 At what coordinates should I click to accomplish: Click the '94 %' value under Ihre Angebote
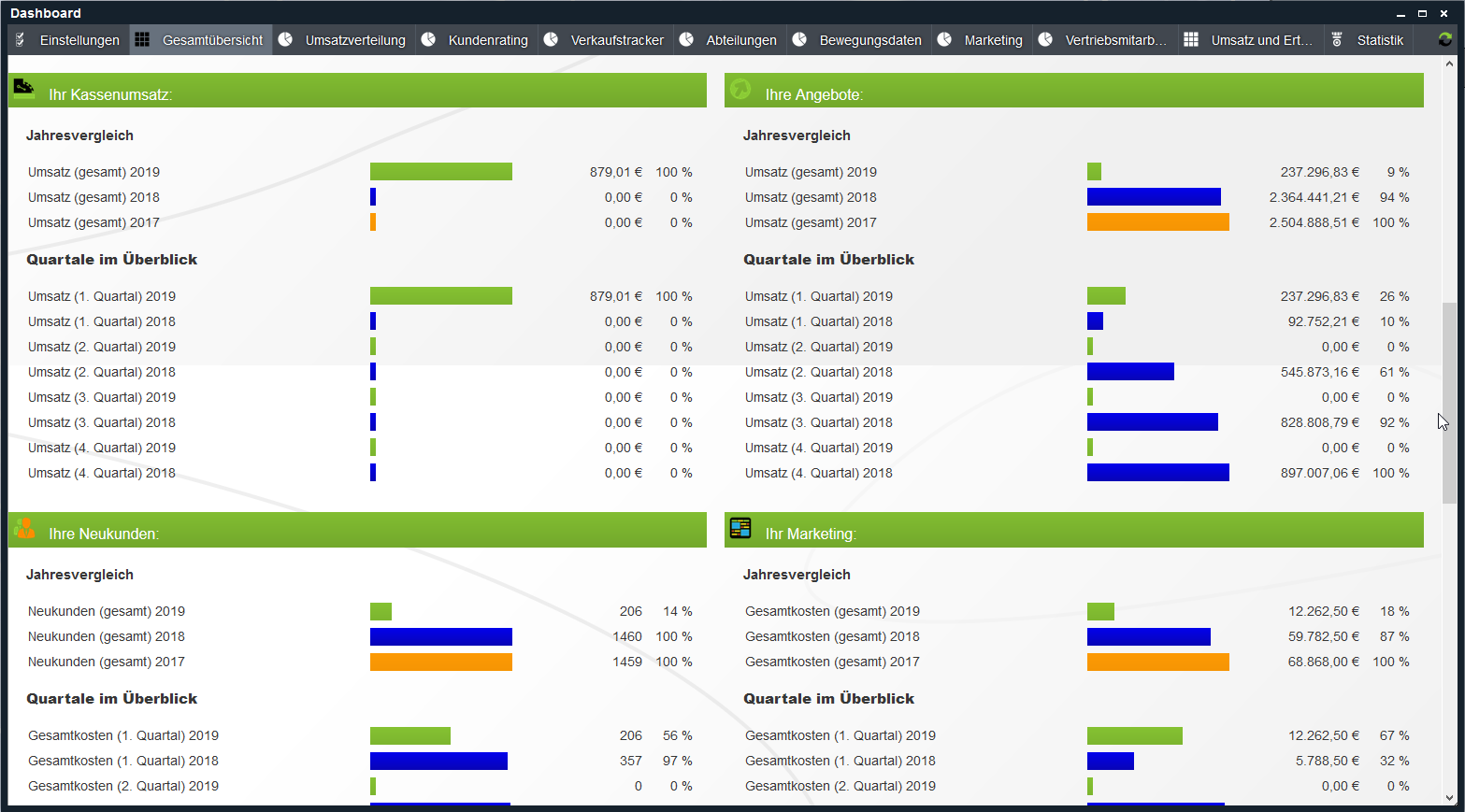tap(1394, 197)
